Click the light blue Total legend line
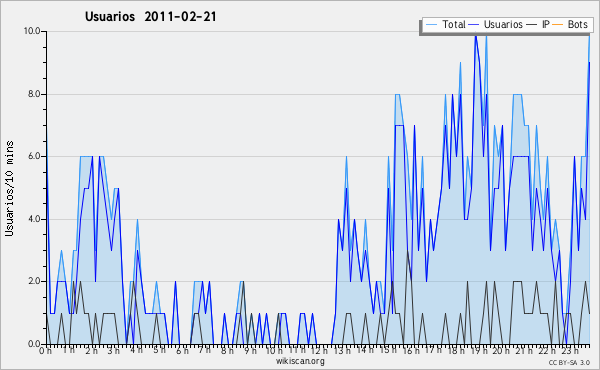This screenshot has width=600, height=370. [x=432, y=25]
